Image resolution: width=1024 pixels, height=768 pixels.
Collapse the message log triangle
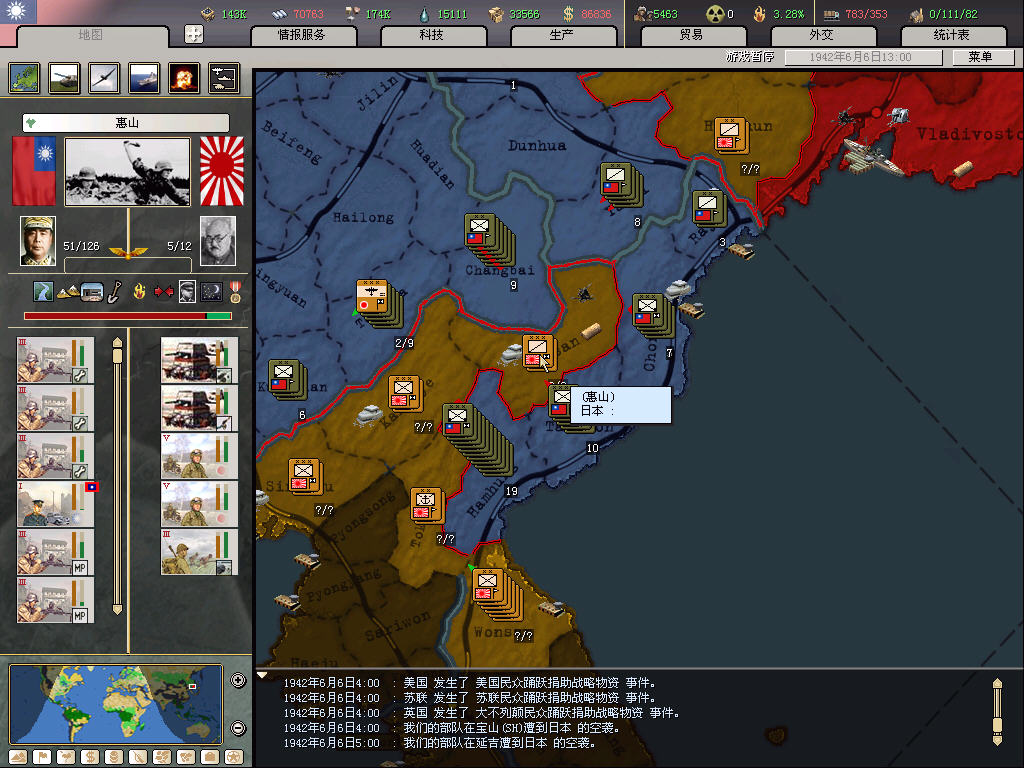click(262, 675)
